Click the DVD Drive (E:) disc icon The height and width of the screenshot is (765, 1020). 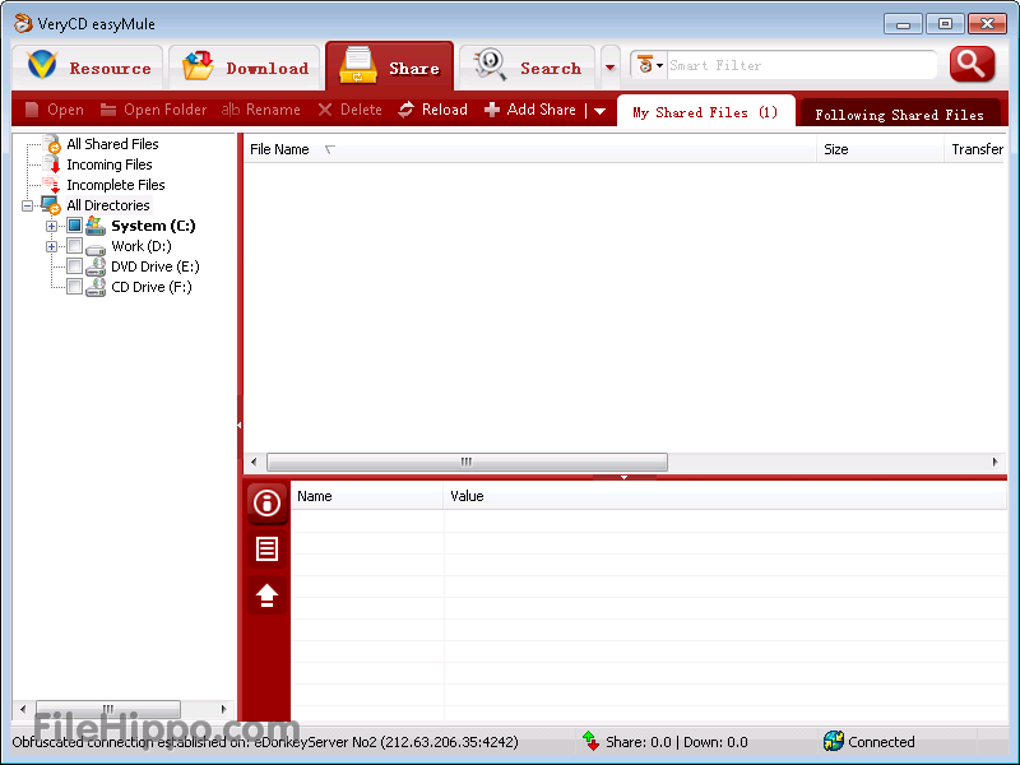pos(96,267)
